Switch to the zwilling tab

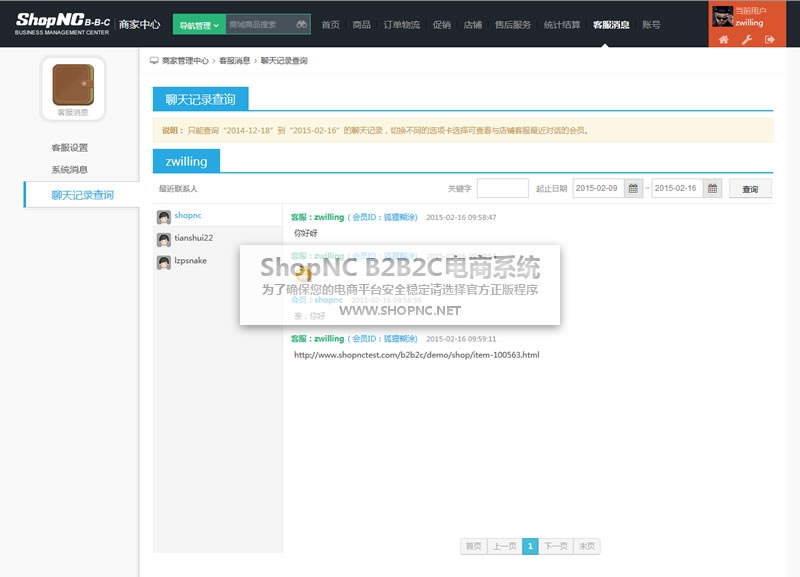[x=186, y=161]
